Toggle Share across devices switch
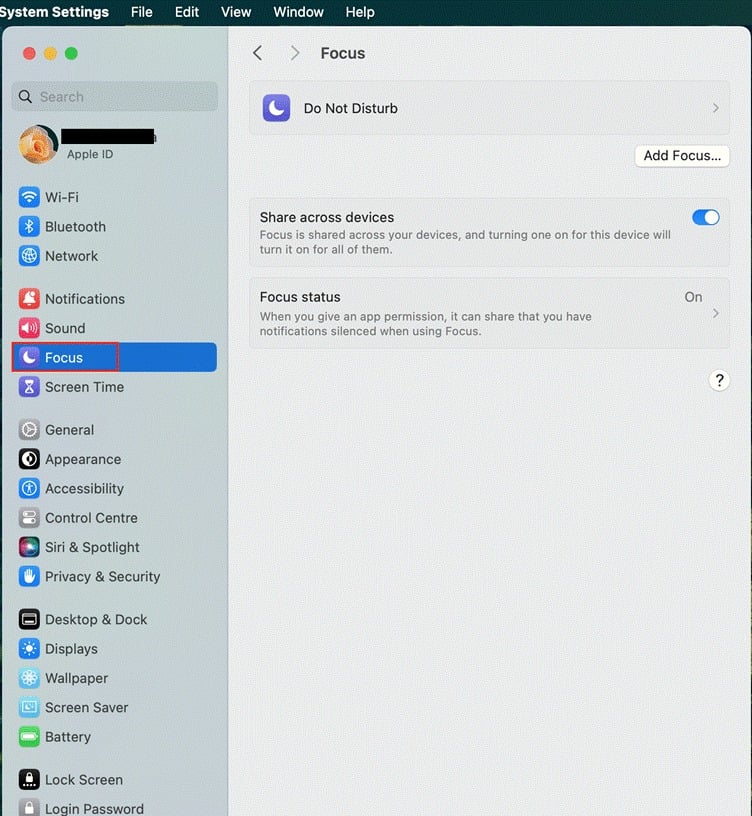752x816 pixels. tap(706, 218)
